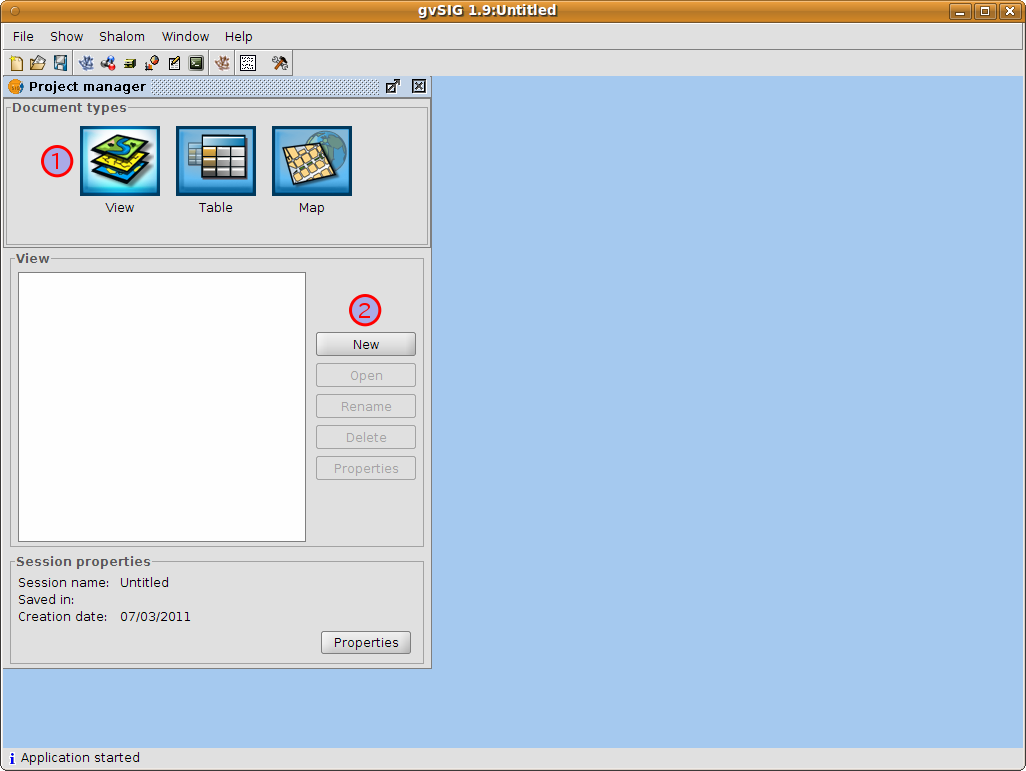
Task: Select the Table document type
Action: [x=216, y=162]
